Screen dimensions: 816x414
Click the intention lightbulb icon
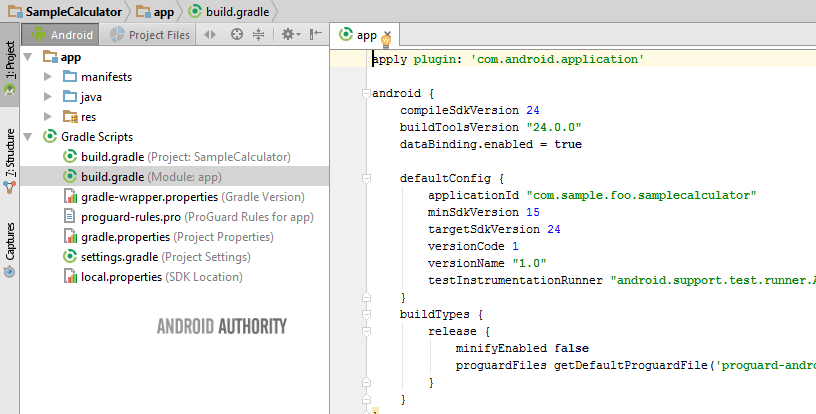pos(386,41)
